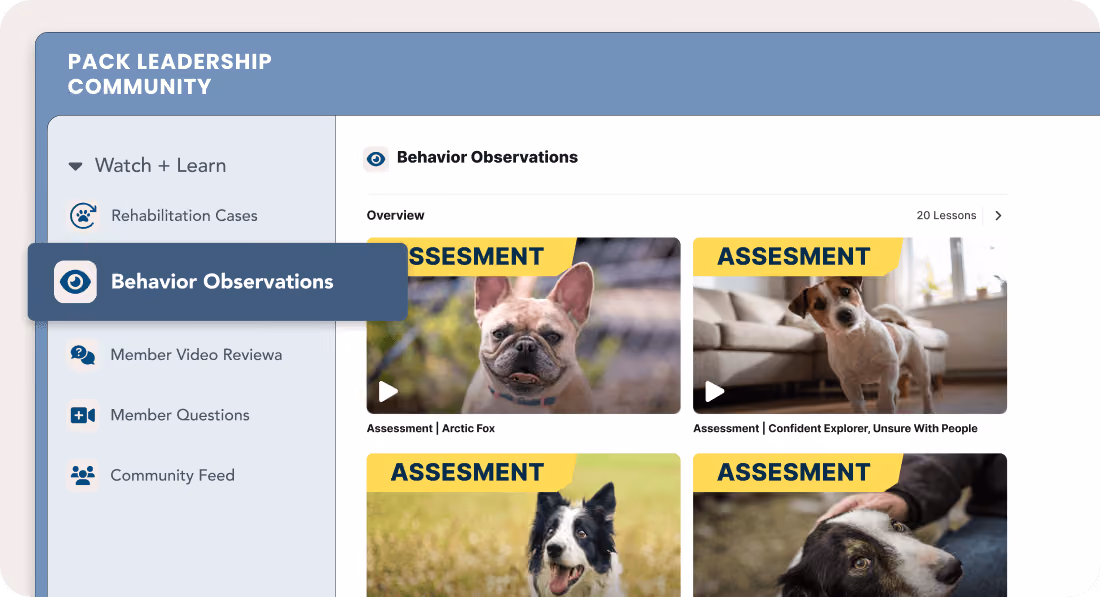1100x597 pixels.
Task: Click the Behavior Observations main content heading
Action: click(x=488, y=157)
